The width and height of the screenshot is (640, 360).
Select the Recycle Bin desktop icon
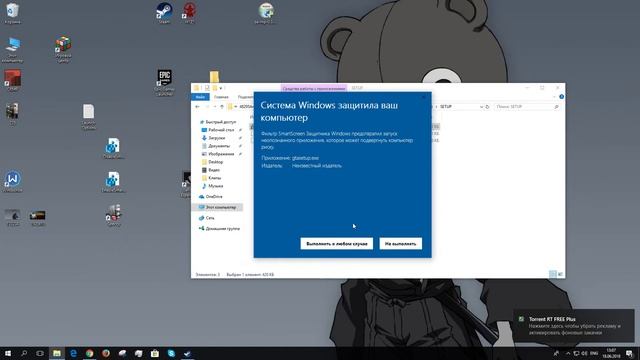coord(12,13)
